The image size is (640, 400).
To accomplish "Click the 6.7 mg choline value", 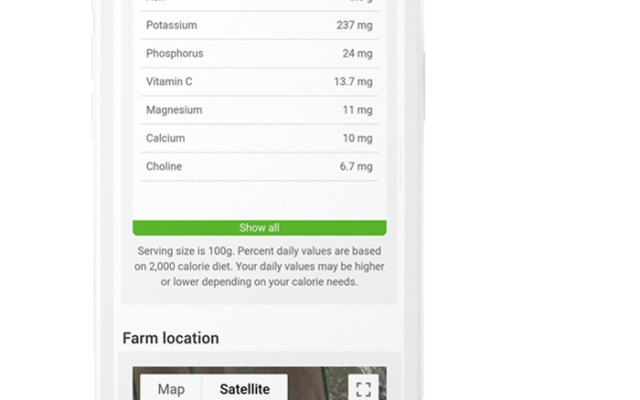I will click(x=356, y=166).
